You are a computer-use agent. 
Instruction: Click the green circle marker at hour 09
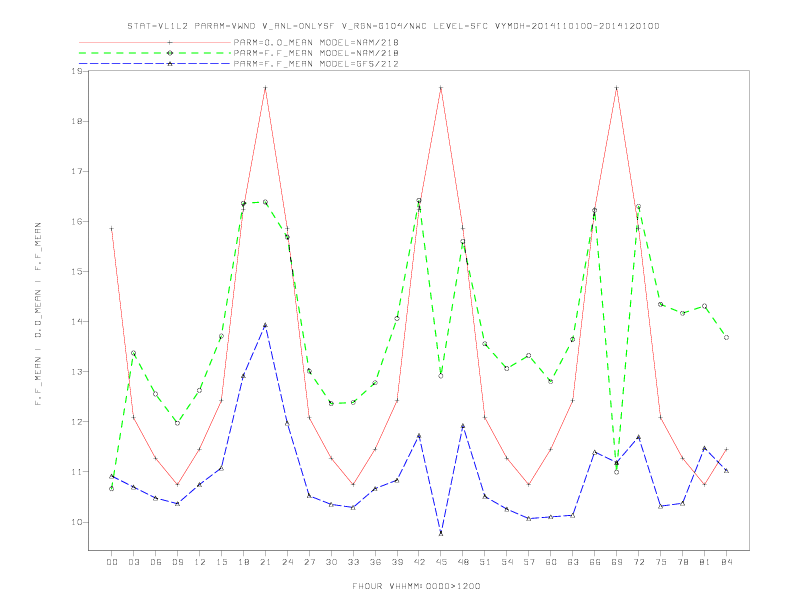[177, 423]
